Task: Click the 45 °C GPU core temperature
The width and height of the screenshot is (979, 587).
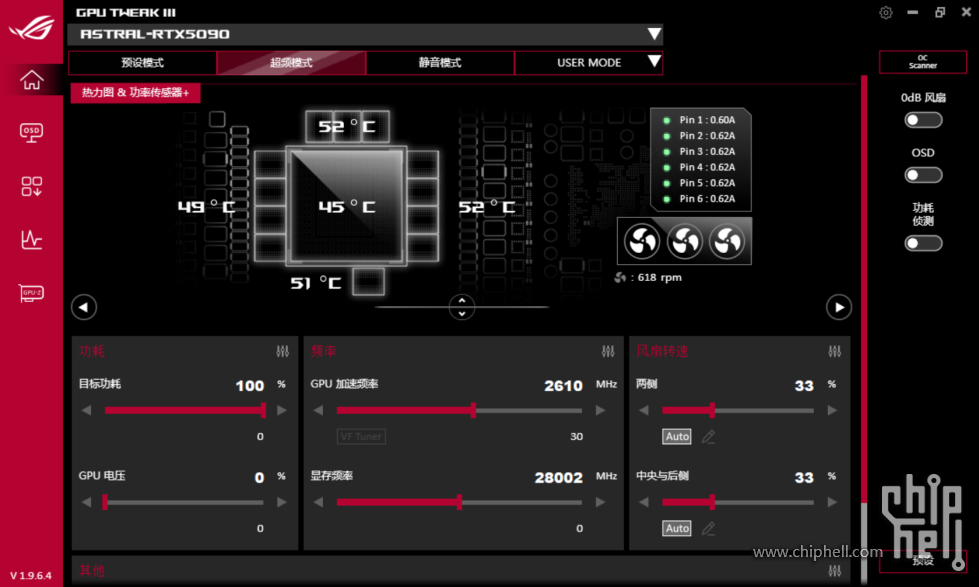Action: (347, 207)
